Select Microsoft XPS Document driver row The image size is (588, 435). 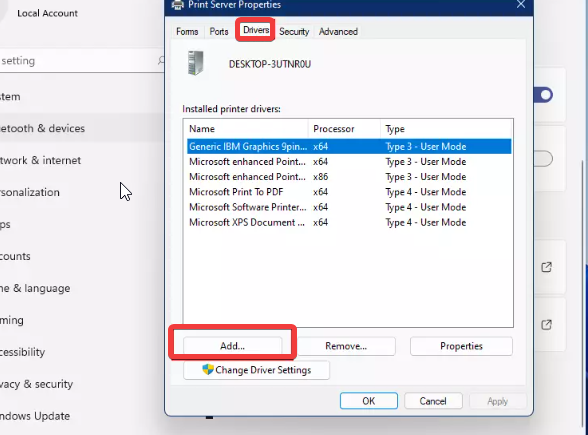pos(349,222)
